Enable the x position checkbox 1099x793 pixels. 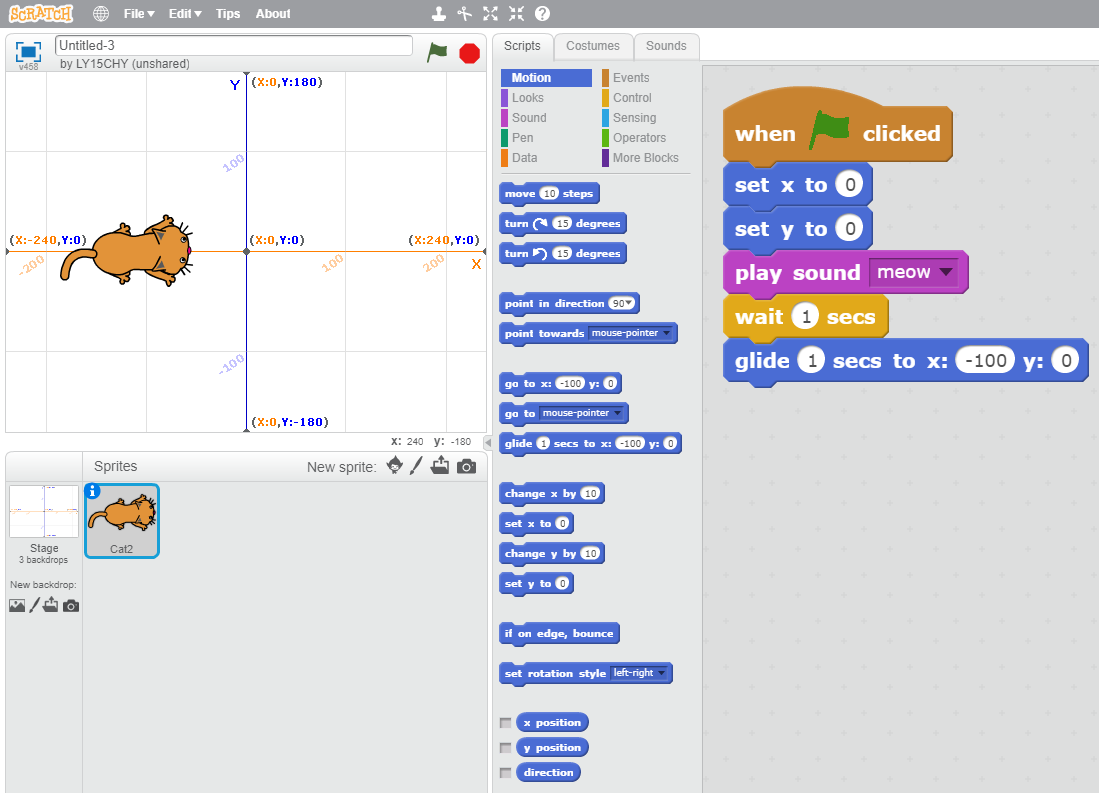click(x=506, y=723)
